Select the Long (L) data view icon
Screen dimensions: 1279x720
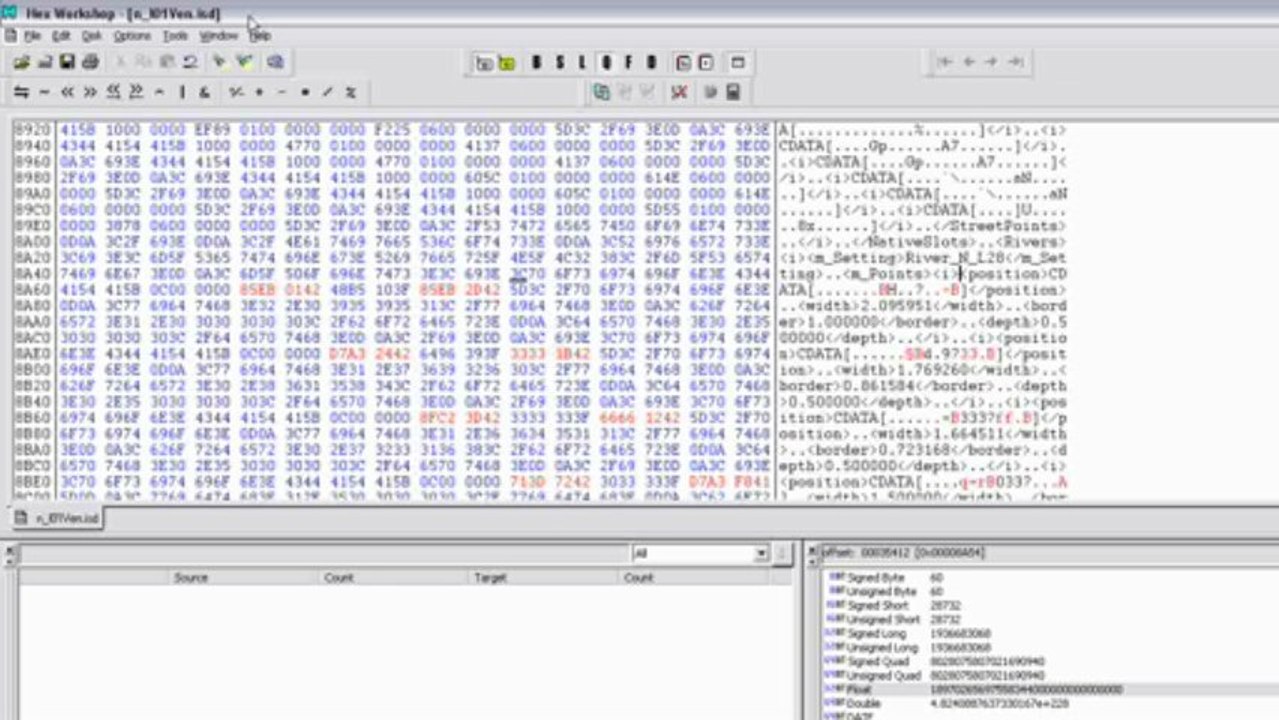tap(582, 63)
